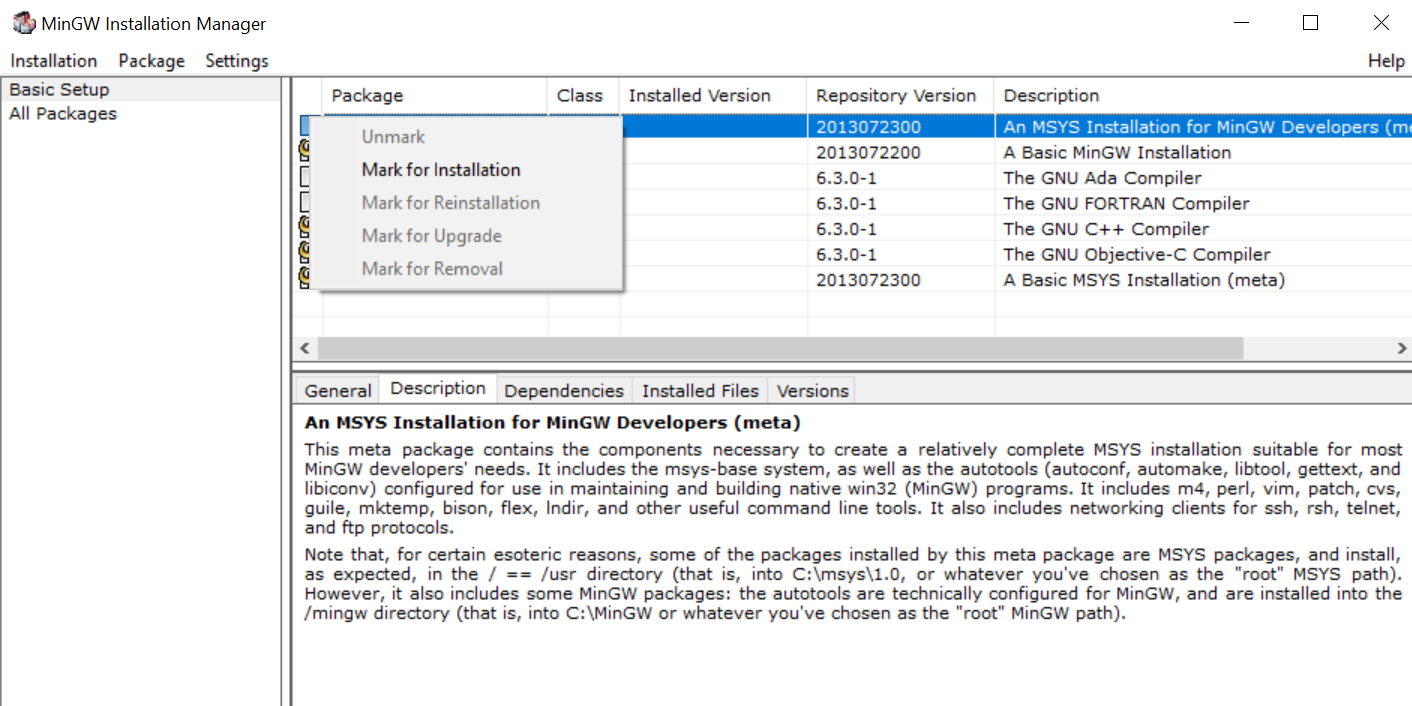Click the bold description heading text
1412x706 pixels.
553,423
